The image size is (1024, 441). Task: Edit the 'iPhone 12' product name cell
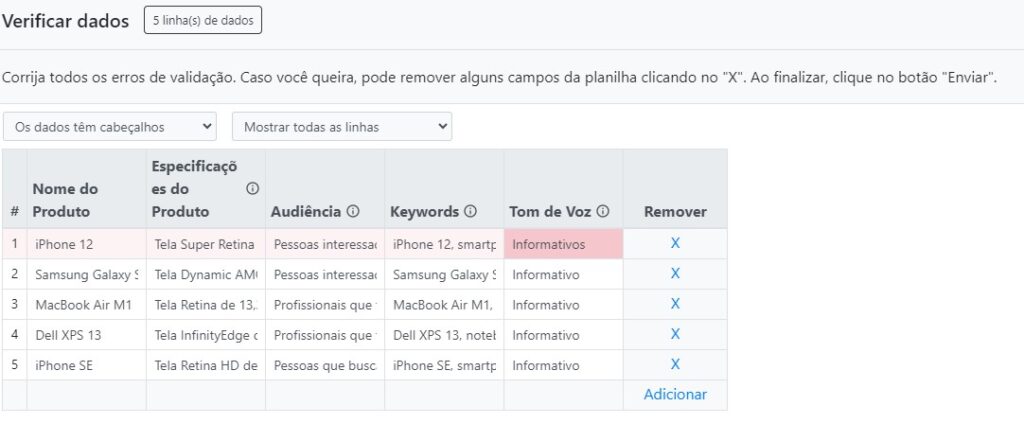pyautogui.click(x=86, y=244)
